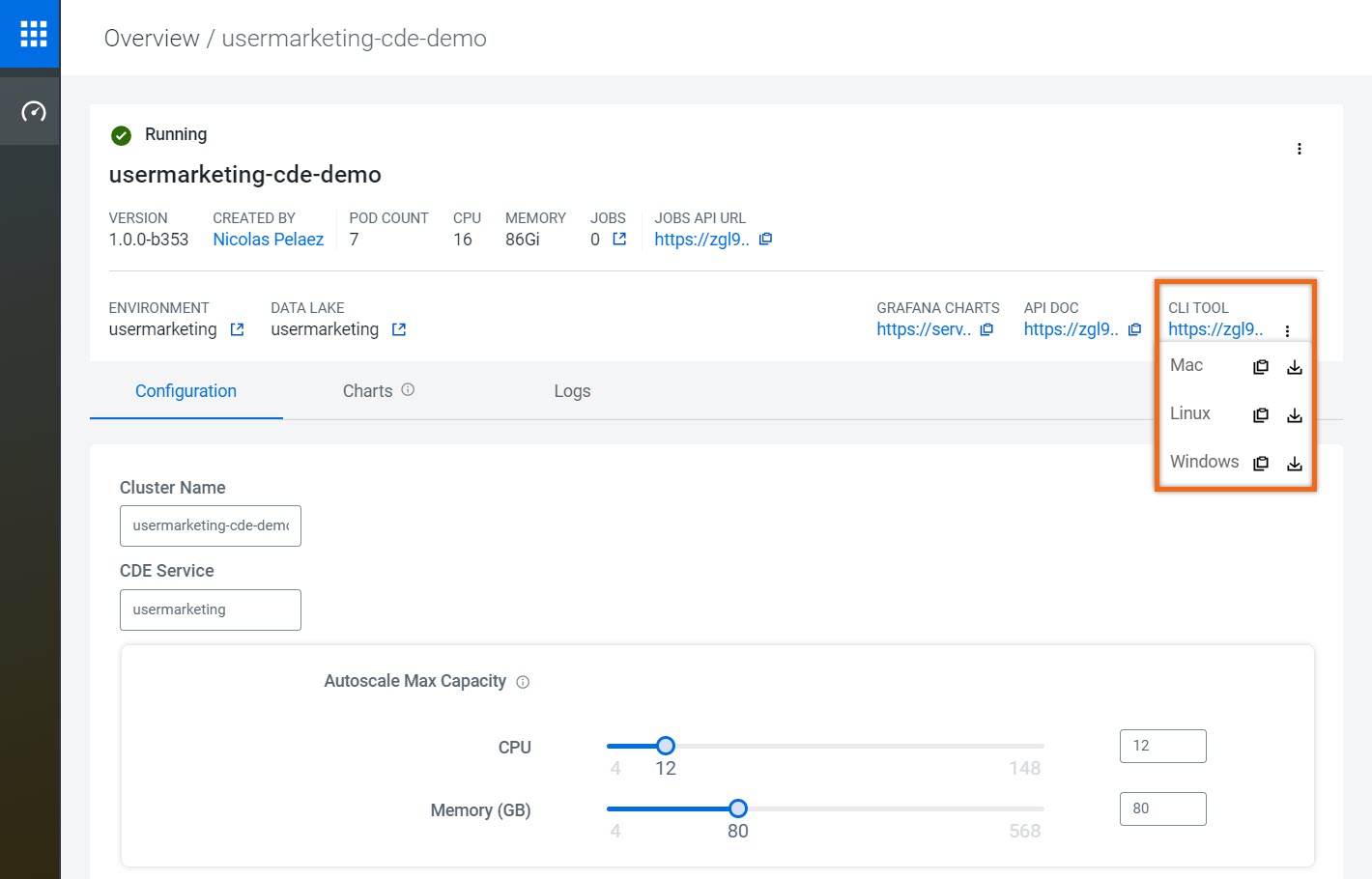The image size is (1372, 879).
Task: Click the CPU autoscale slider handle
Action: [666, 746]
